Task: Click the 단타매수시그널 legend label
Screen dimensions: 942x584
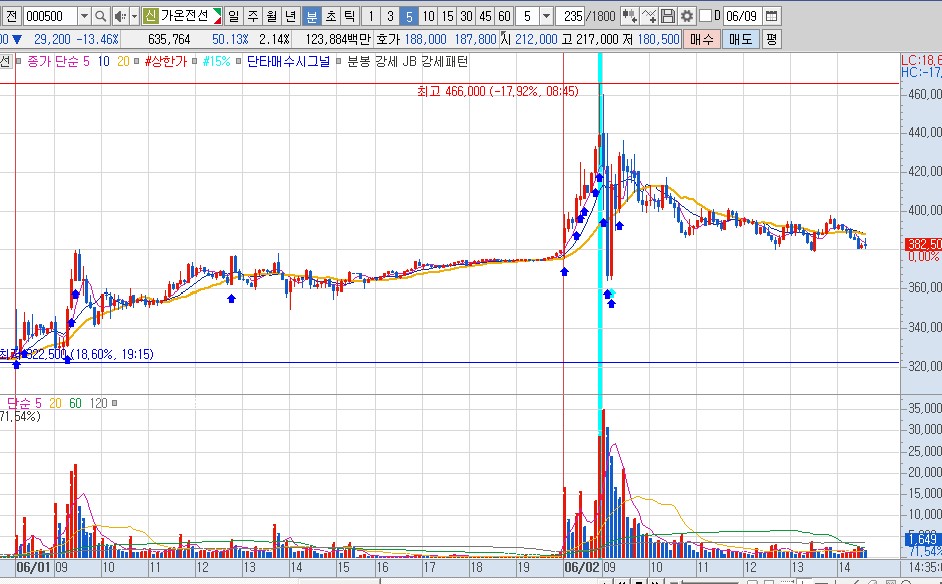Action: [x=288, y=61]
